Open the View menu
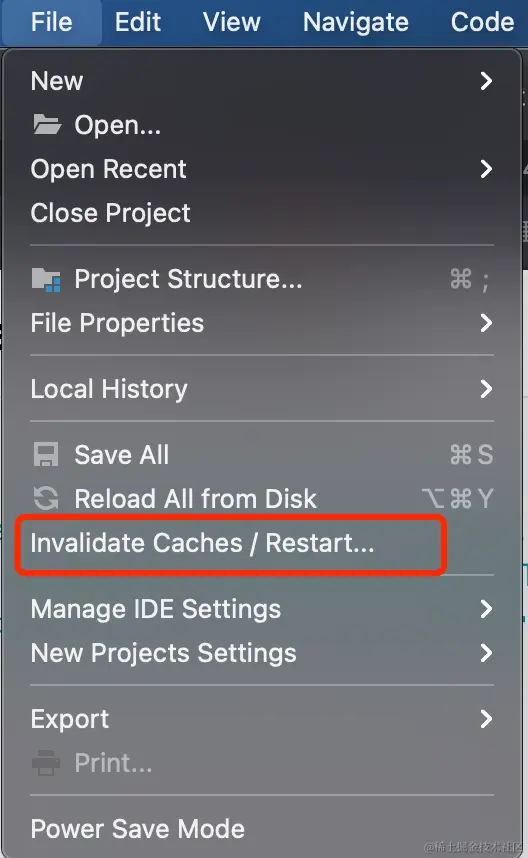This screenshot has width=528, height=858. 231,22
